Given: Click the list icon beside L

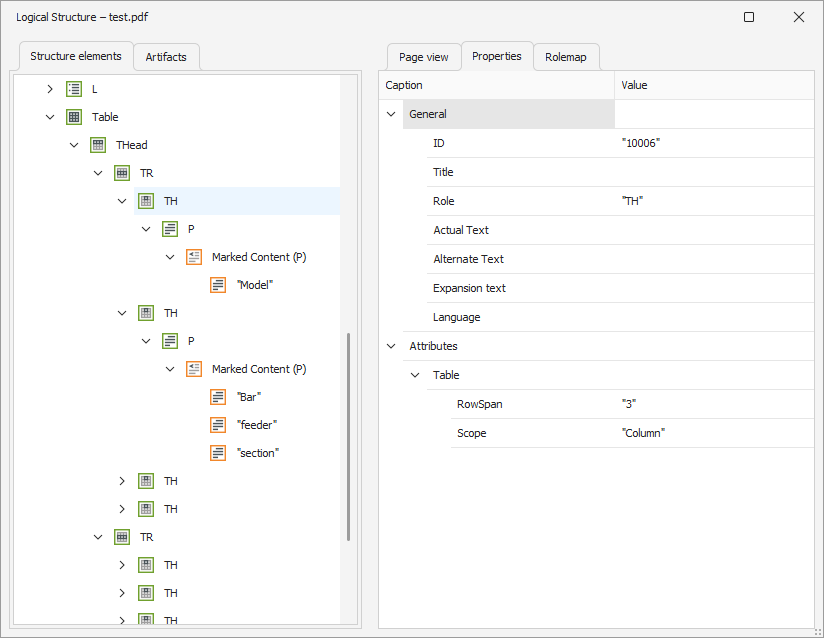Looking at the screenshot, I should coord(74,89).
